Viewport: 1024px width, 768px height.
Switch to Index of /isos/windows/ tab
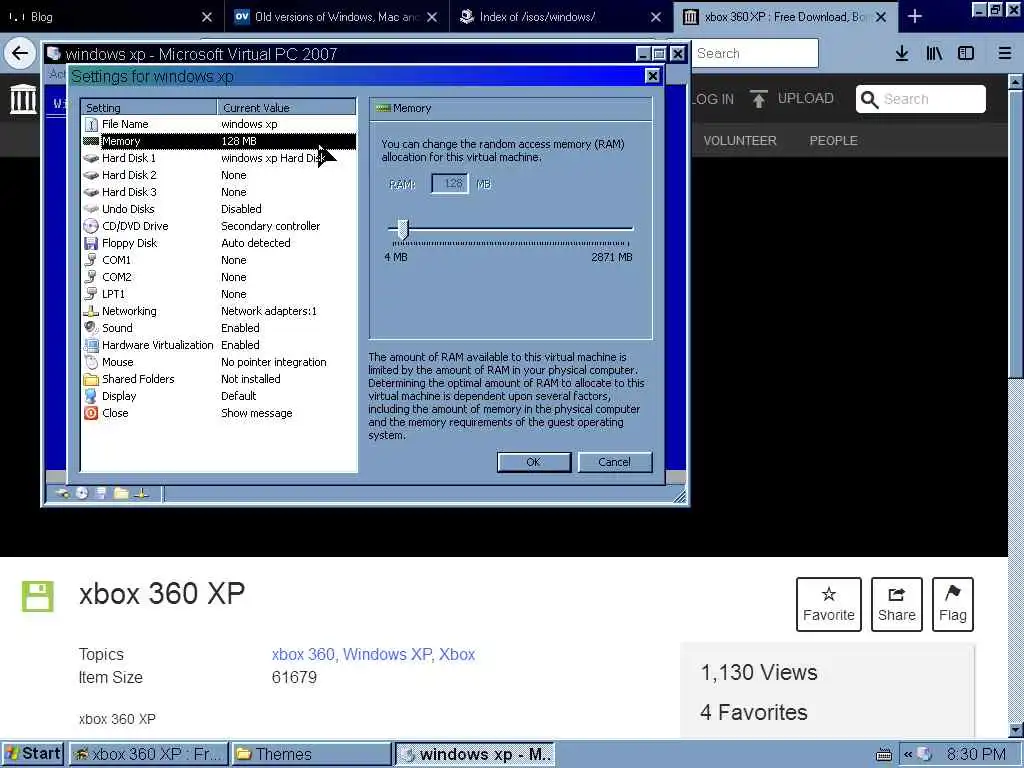(x=561, y=17)
